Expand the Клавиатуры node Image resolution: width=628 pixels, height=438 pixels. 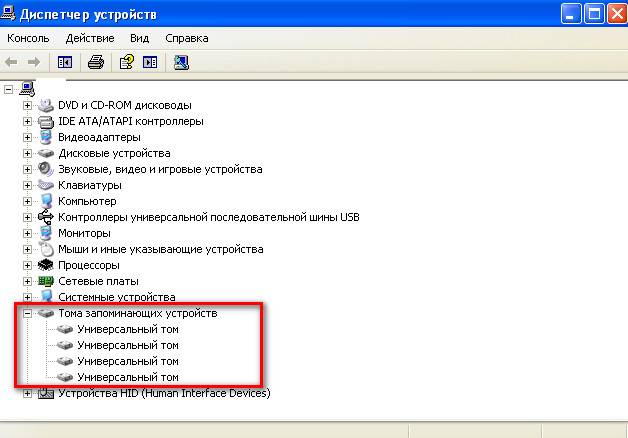pyautogui.click(x=27, y=185)
